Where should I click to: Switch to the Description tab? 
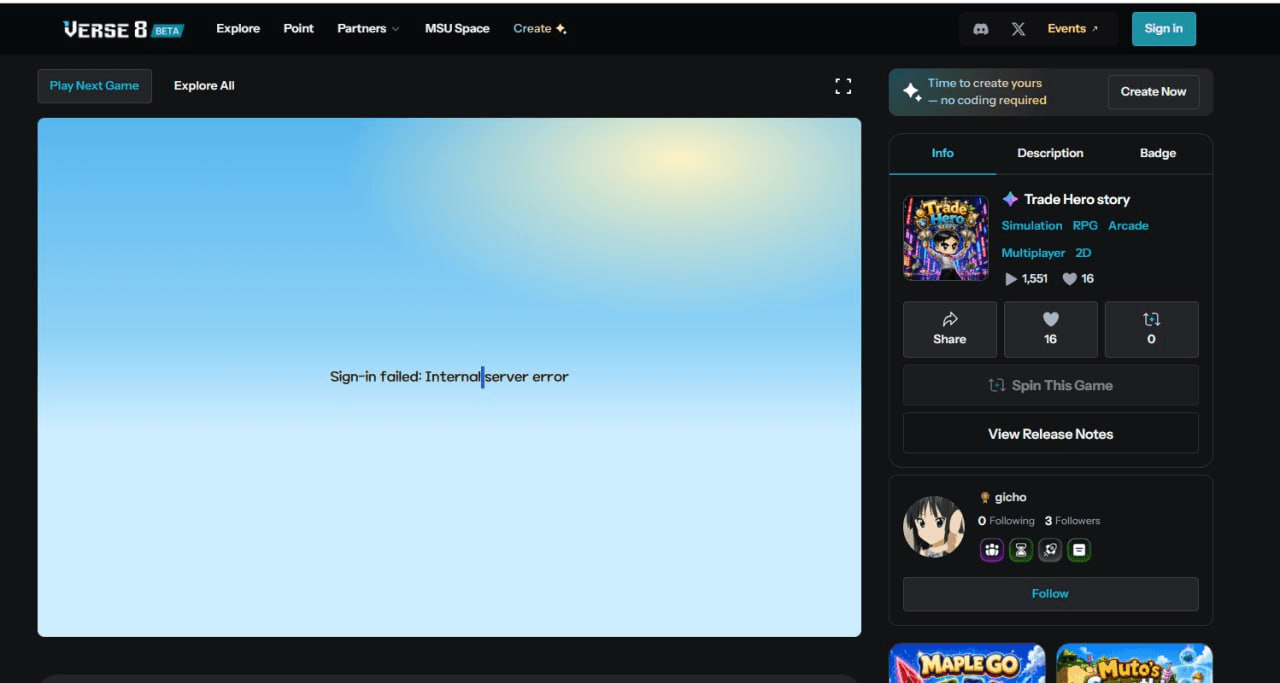click(1050, 153)
